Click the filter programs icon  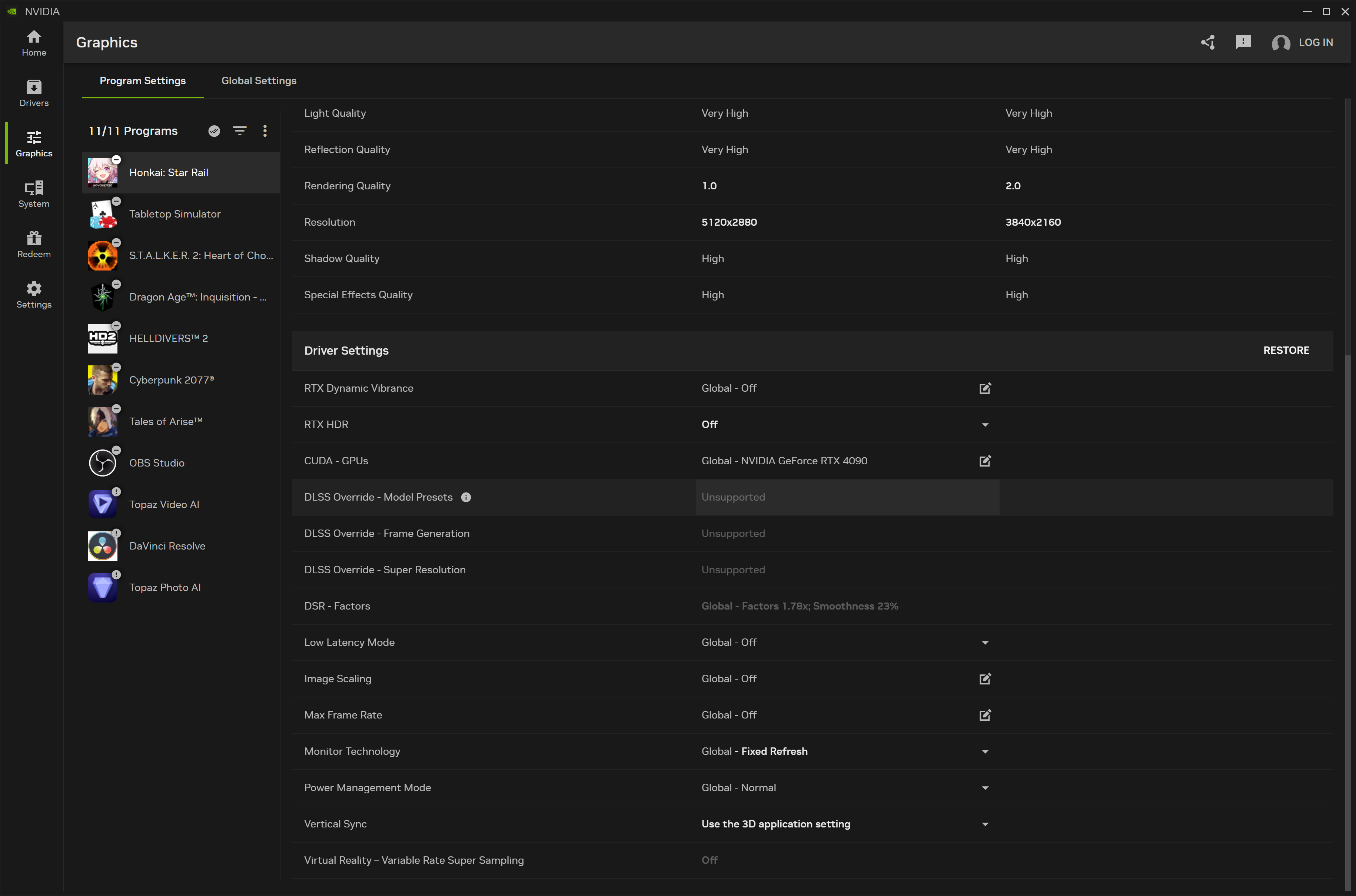(x=240, y=131)
